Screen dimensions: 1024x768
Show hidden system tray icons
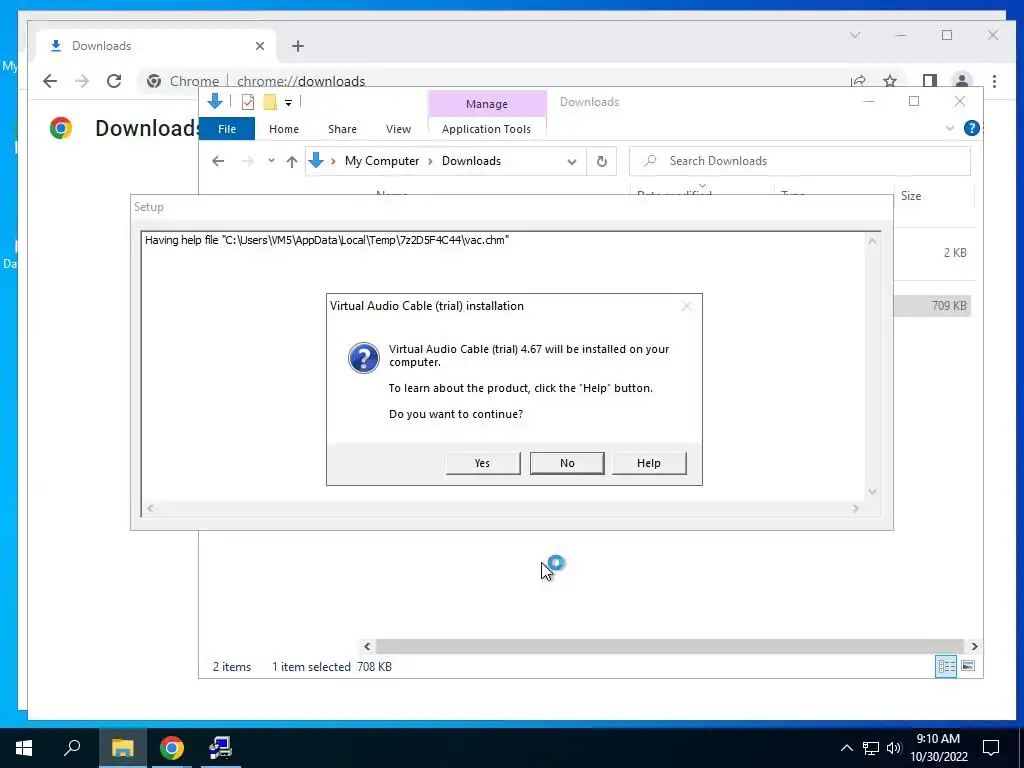coord(846,748)
